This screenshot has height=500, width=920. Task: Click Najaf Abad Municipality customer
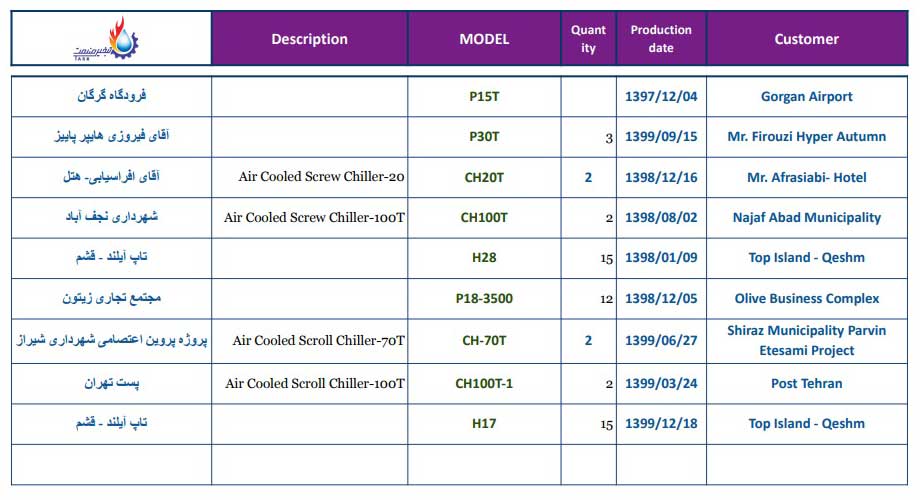coord(807,217)
